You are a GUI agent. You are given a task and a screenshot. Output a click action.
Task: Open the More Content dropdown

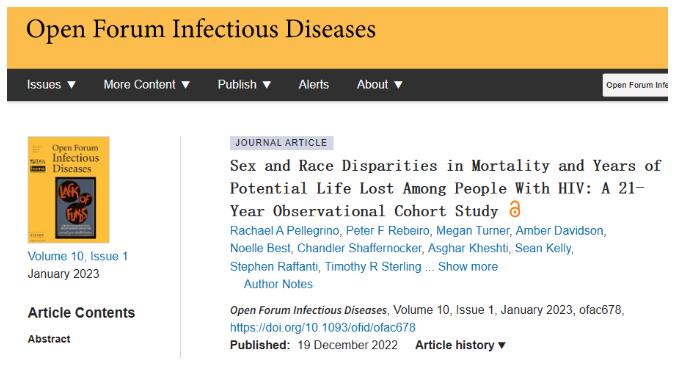click(147, 85)
